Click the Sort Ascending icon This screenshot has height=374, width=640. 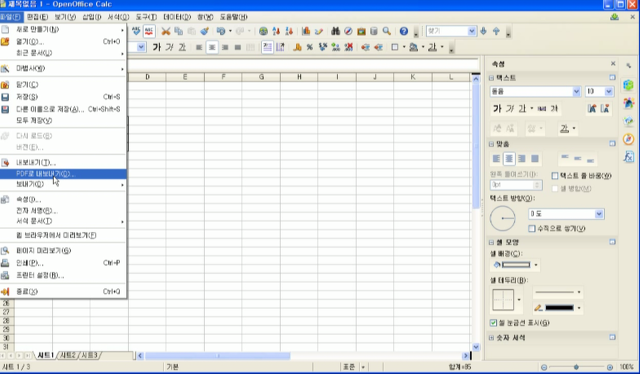[276, 31]
